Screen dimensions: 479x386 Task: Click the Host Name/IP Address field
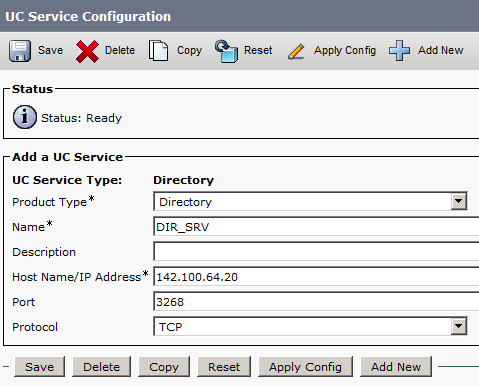click(x=316, y=277)
